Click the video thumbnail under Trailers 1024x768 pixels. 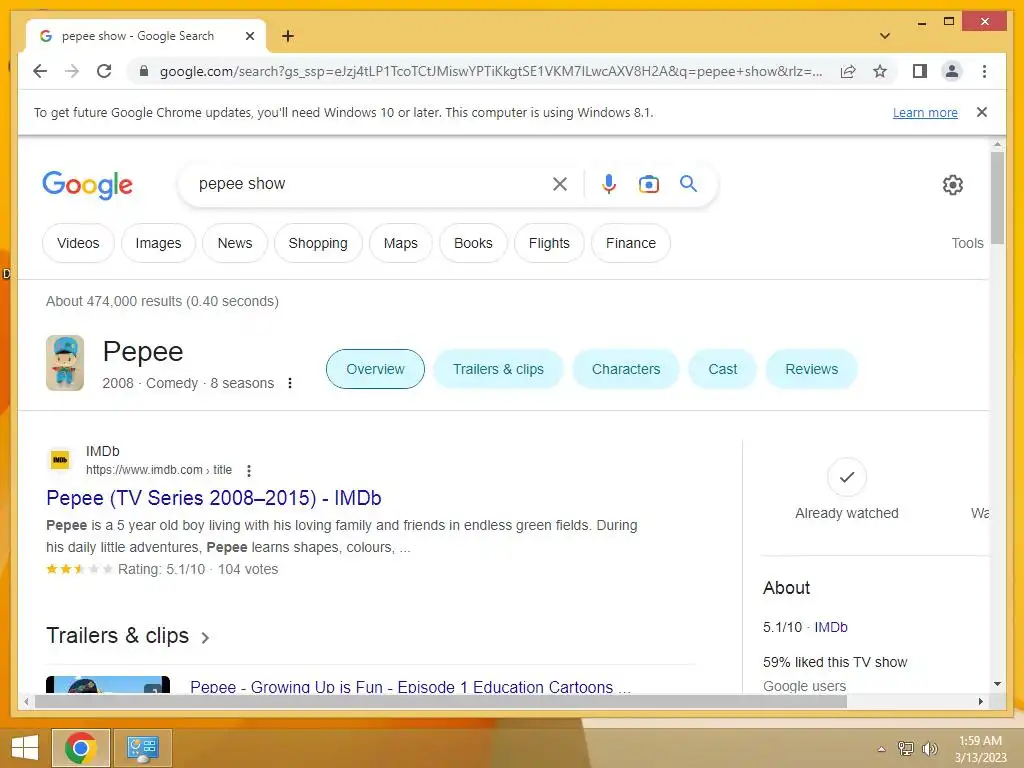108,684
